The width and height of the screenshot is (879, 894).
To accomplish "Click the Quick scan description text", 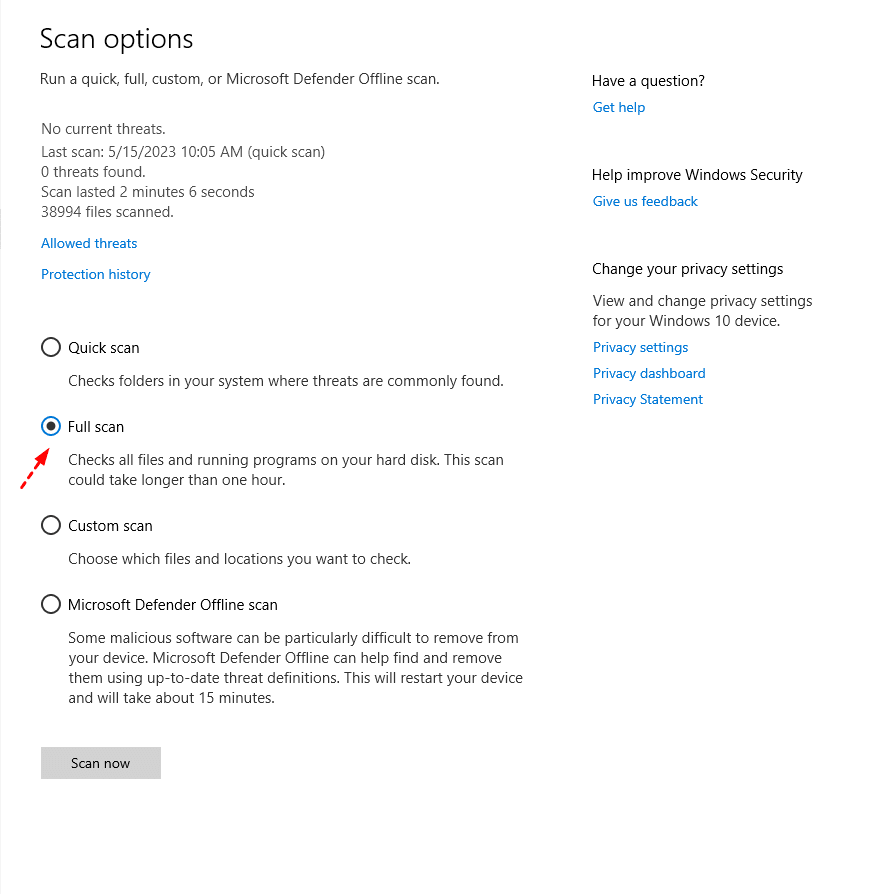I will point(286,381).
